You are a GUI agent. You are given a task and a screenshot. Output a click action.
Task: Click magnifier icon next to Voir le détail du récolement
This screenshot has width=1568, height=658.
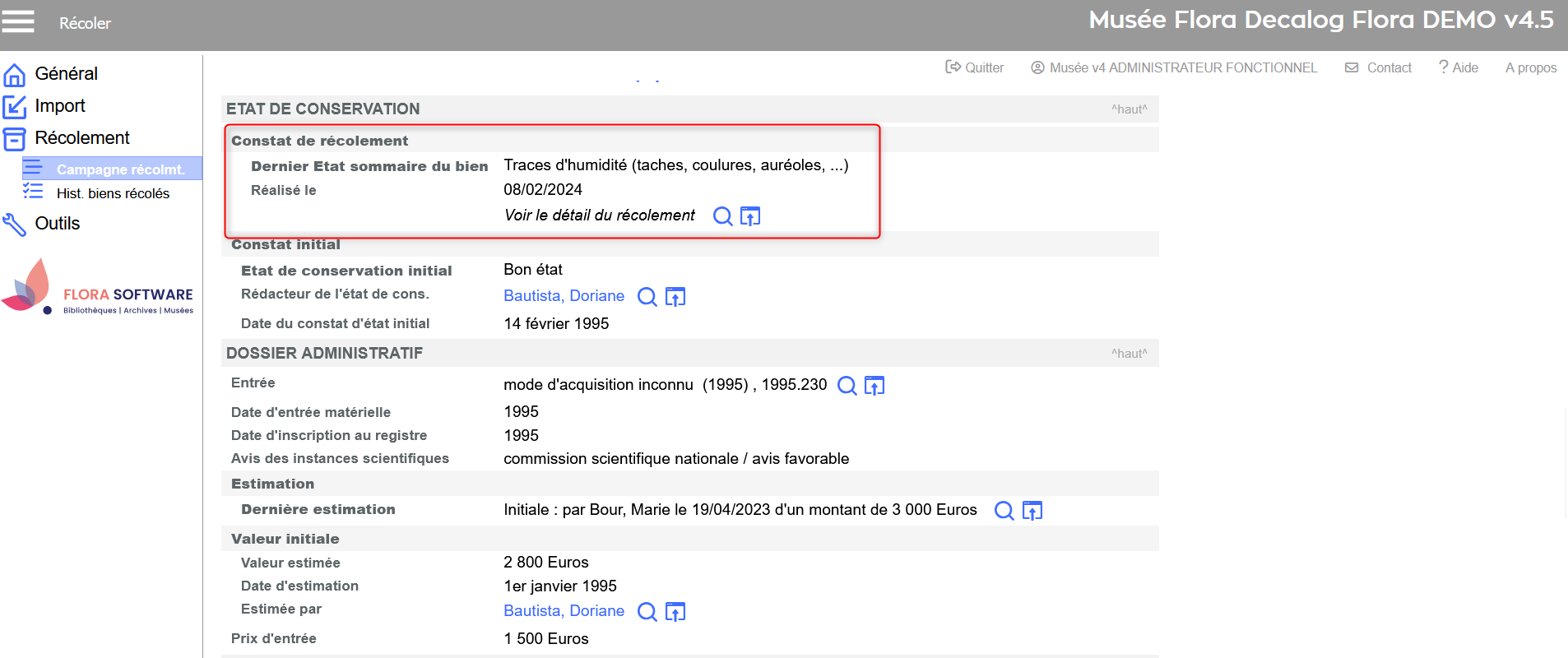(x=722, y=216)
